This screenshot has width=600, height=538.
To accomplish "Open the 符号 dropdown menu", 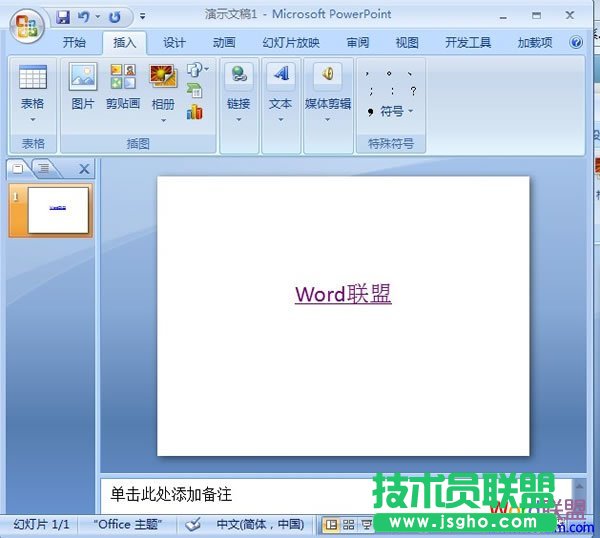I will 391,111.
